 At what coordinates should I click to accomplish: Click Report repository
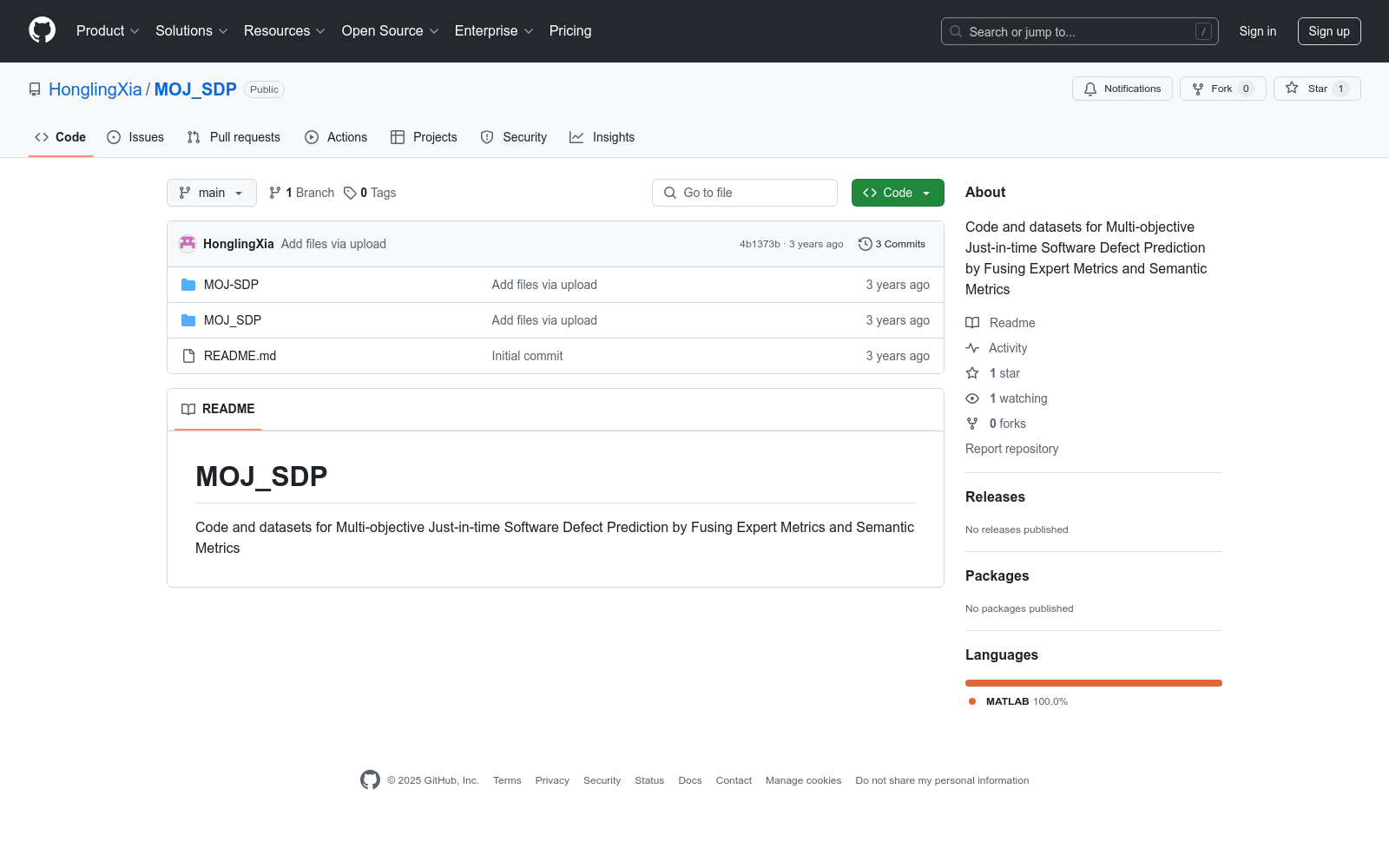(x=1011, y=449)
